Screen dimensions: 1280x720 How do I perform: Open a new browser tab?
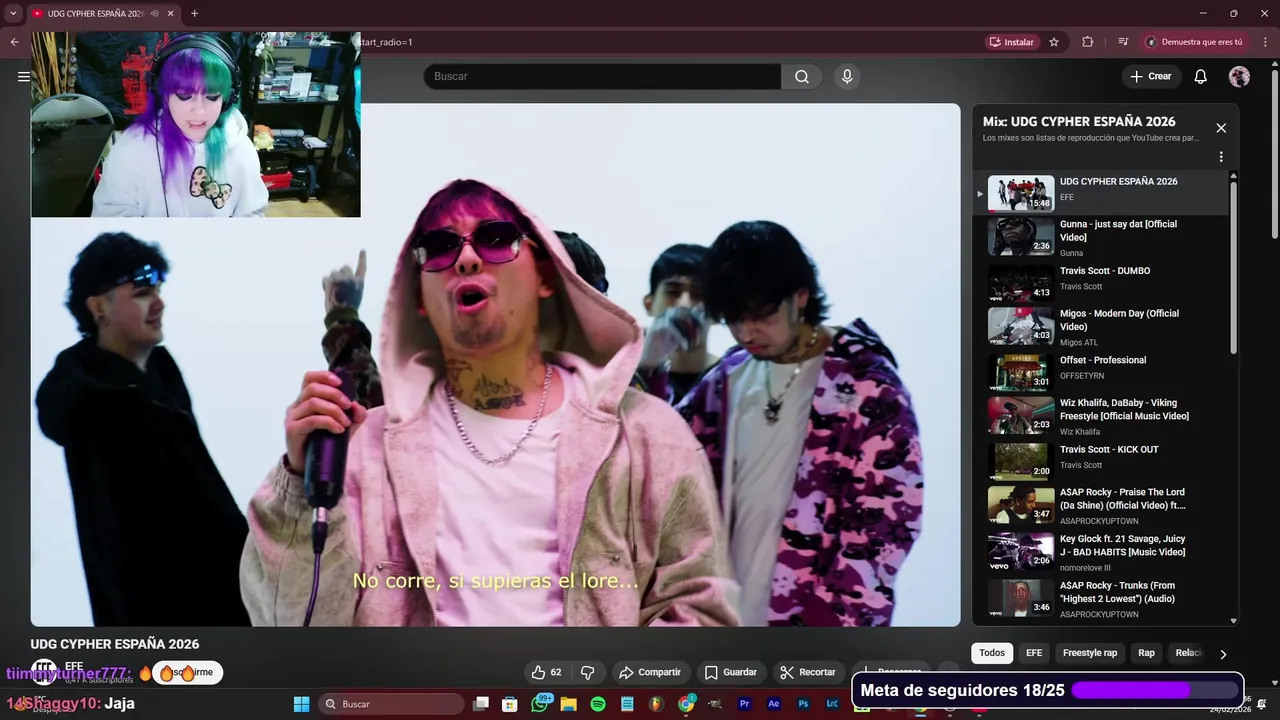(194, 13)
